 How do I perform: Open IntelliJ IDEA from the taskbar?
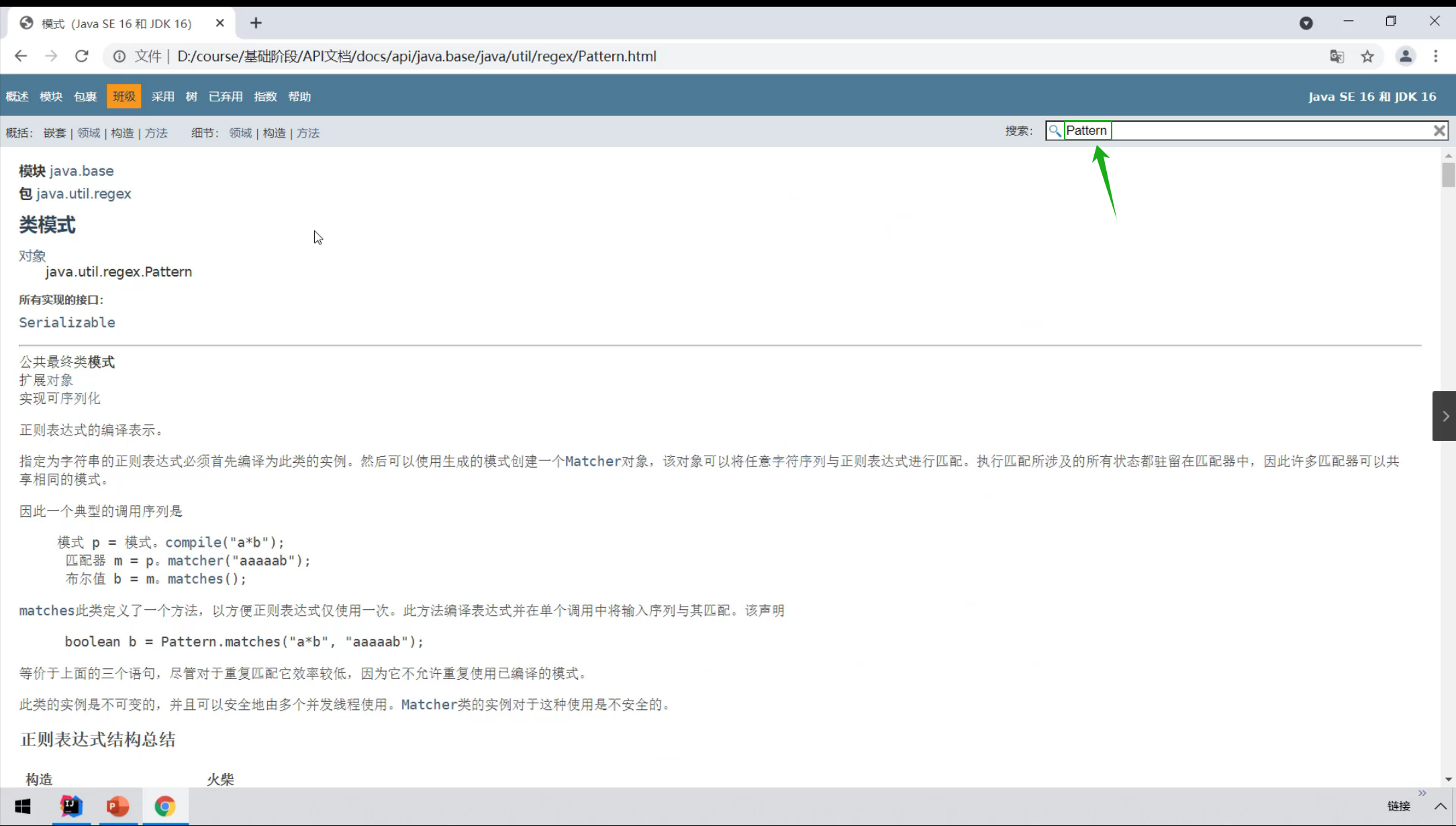(71, 806)
